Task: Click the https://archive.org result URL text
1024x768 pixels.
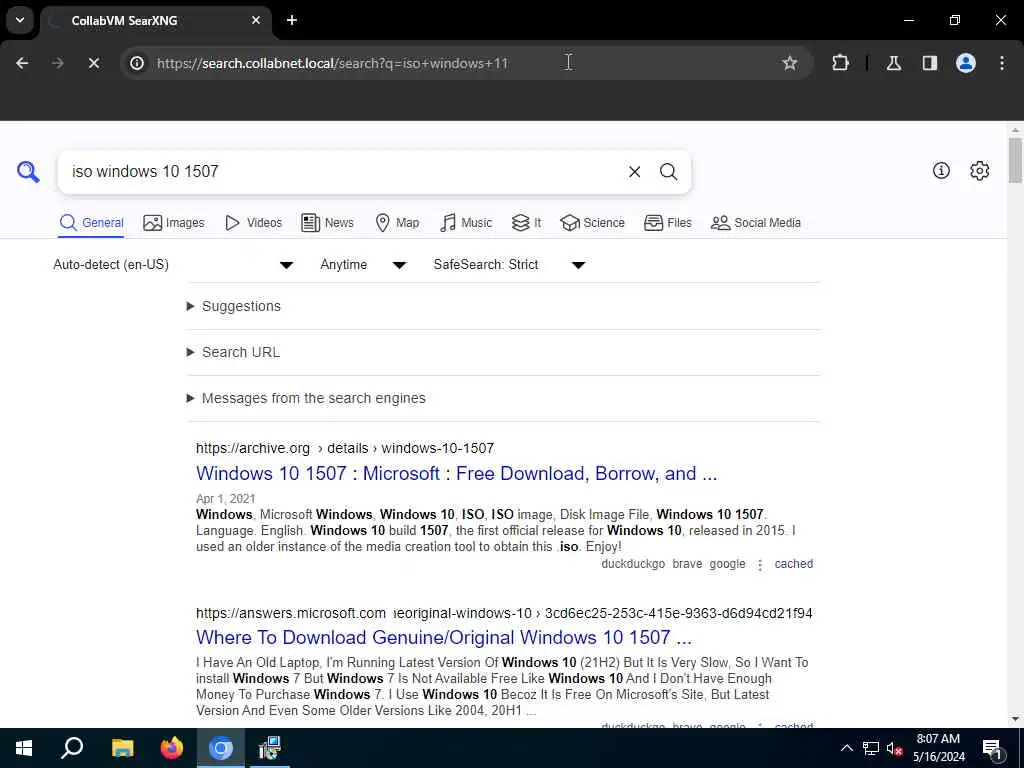Action: (253, 448)
